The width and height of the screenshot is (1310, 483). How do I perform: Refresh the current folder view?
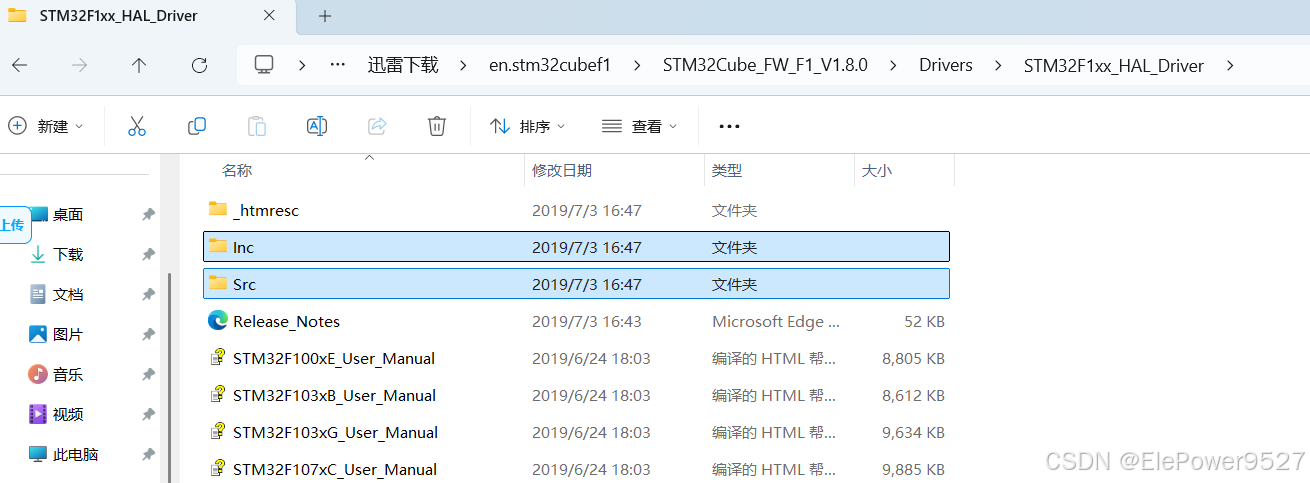click(x=199, y=65)
